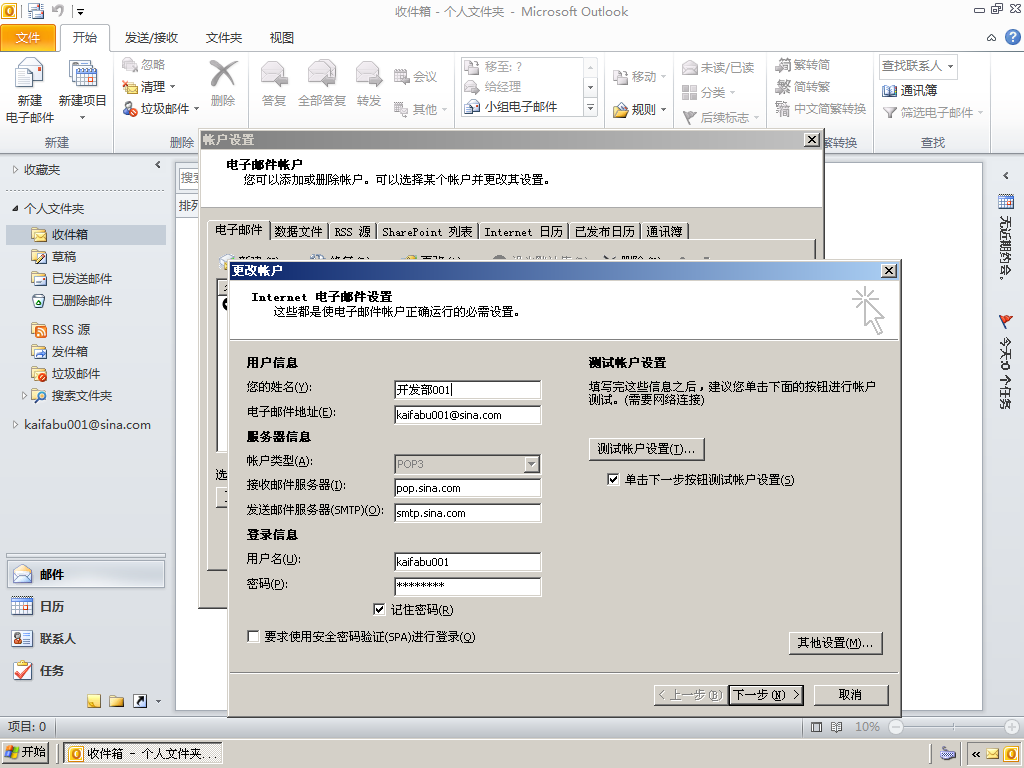Click the Meeting (会议) icon
The image size is (1024, 768).
(x=401, y=76)
